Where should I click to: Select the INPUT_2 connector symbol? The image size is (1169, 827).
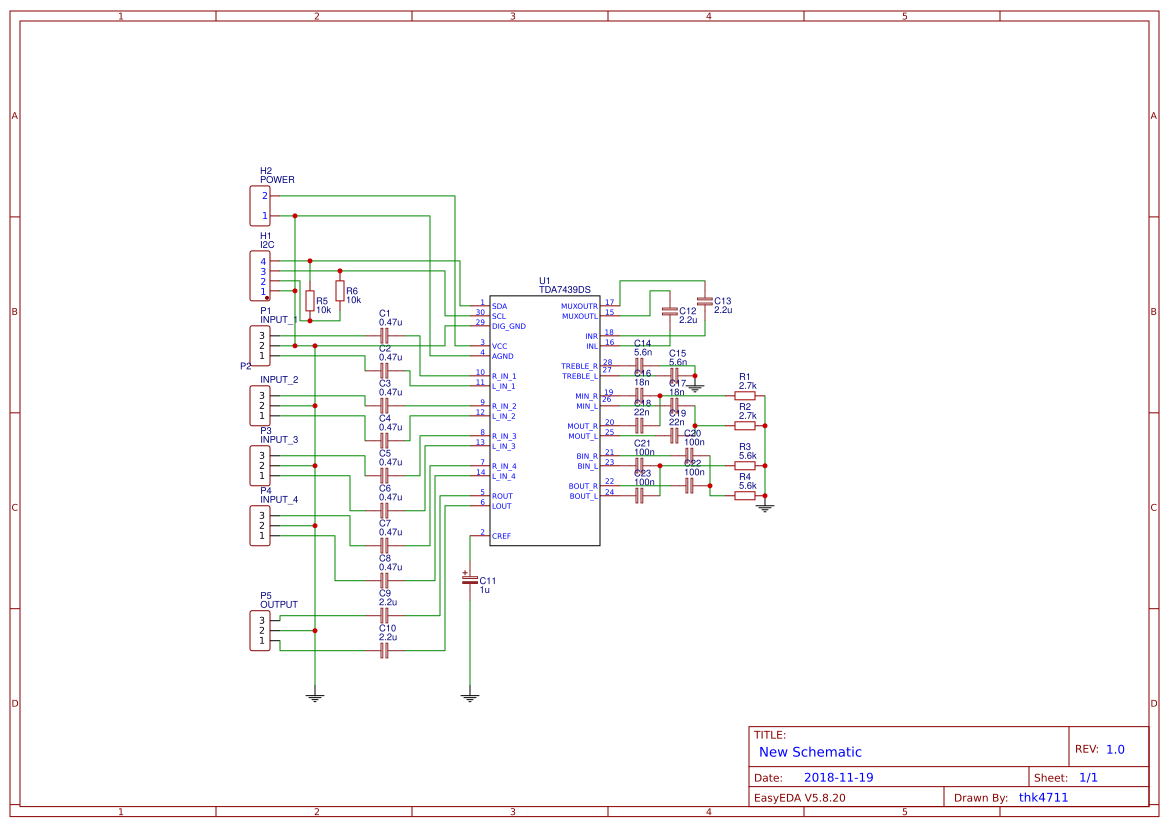coord(259,406)
